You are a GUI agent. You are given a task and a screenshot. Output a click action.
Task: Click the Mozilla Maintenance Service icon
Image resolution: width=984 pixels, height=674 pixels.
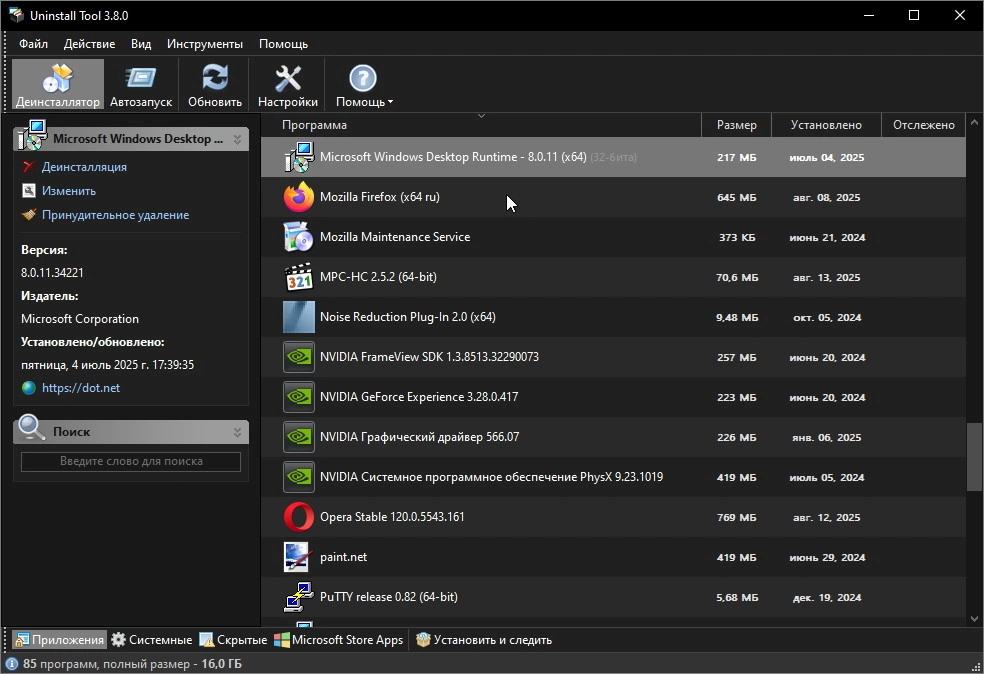tap(299, 237)
